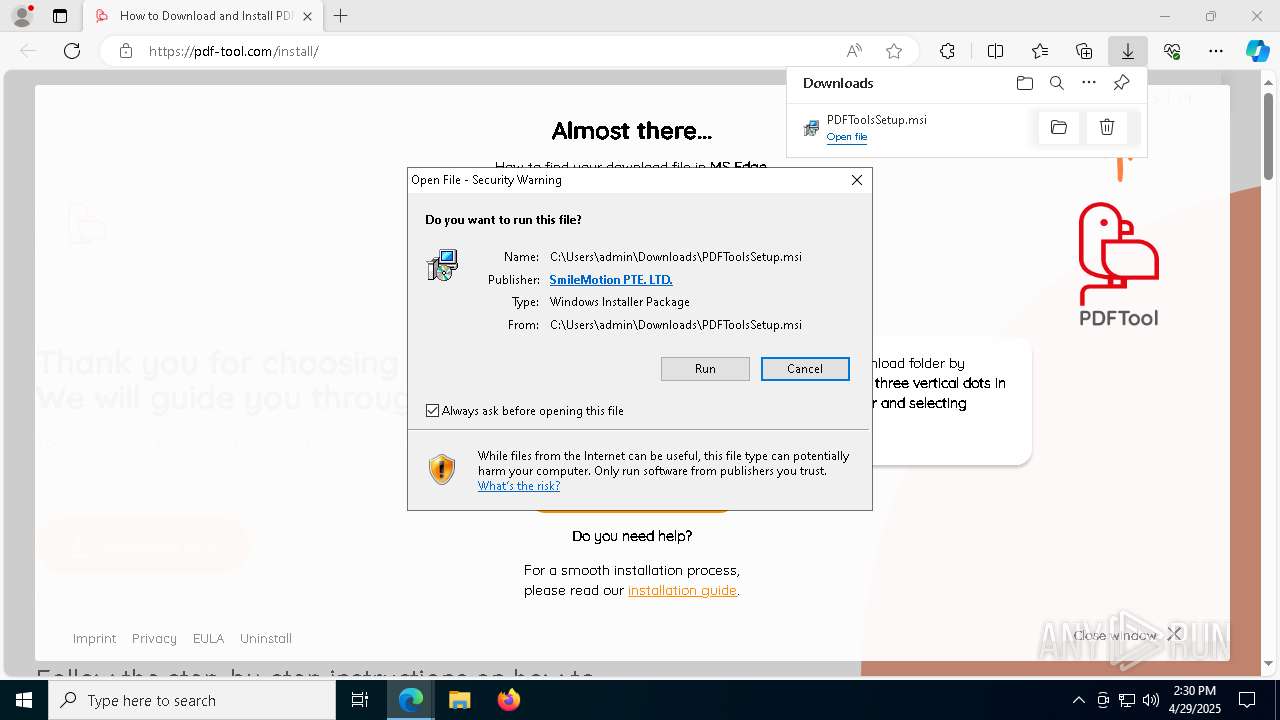Open downloads folder in Downloads panel

tap(1024, 83)
